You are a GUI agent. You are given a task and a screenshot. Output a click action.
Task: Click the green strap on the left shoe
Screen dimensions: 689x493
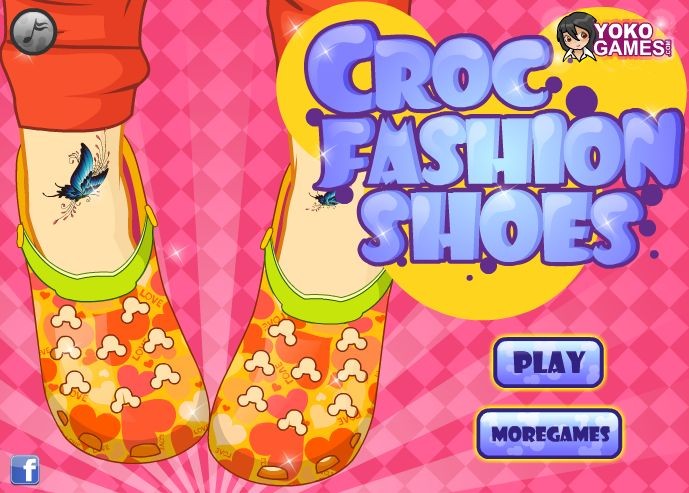click(88, 276)
